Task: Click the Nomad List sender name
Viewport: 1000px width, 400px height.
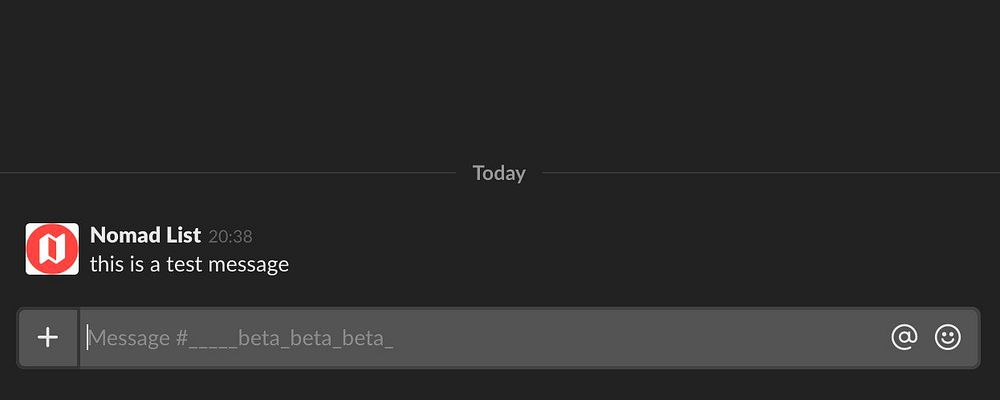Action: click(x=145, y=235)
